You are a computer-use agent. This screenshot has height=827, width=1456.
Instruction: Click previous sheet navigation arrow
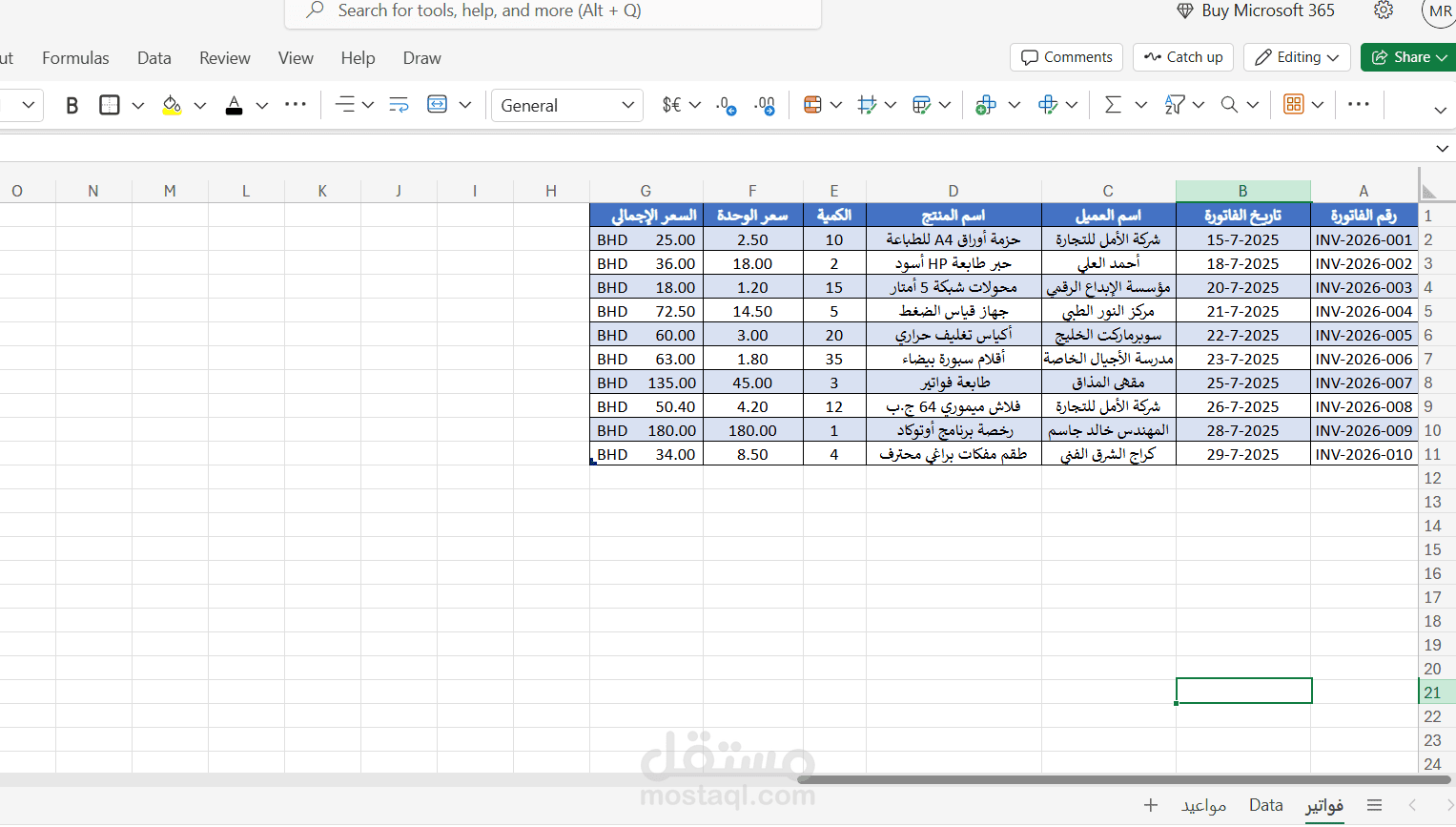[1413, 806]
